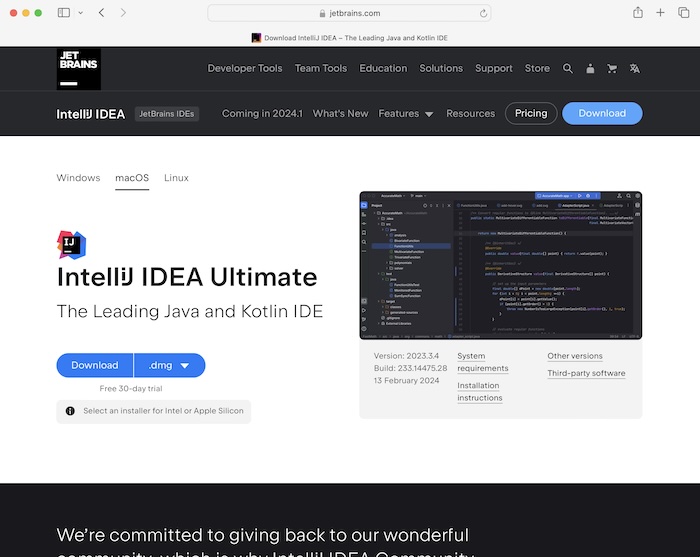Open the .dmg installer type dropdown
700x557 pixels.
(169, 366)
